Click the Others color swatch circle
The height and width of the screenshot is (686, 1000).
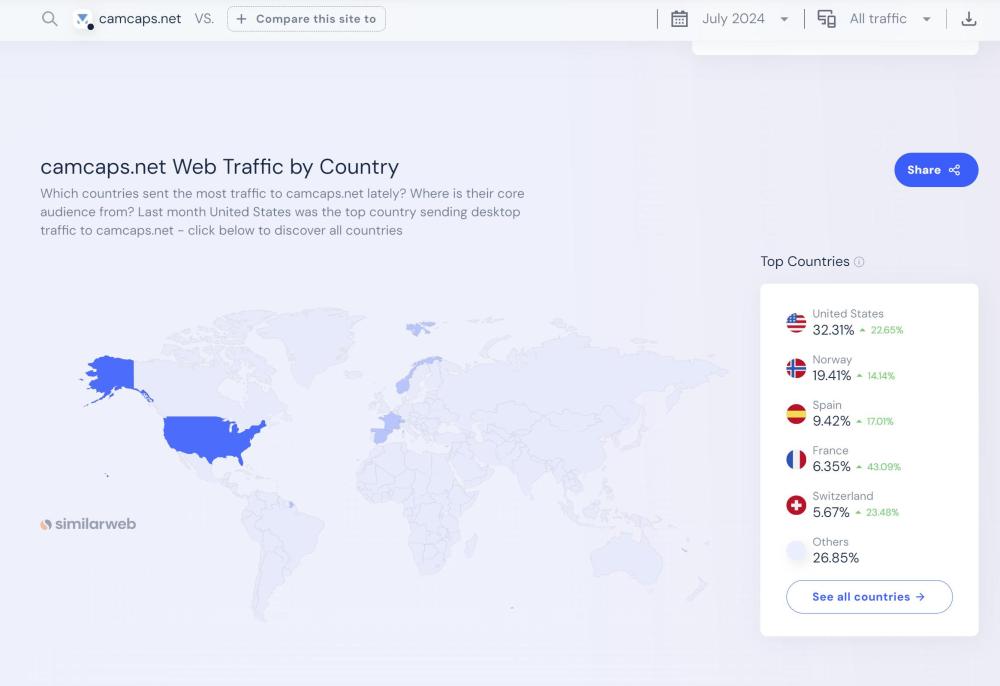796,550
